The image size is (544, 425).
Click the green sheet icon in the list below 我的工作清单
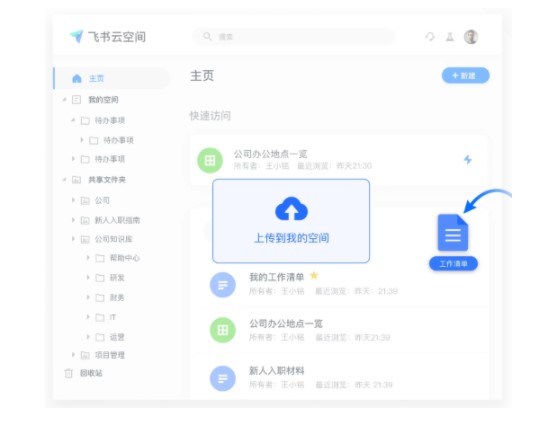223,330
